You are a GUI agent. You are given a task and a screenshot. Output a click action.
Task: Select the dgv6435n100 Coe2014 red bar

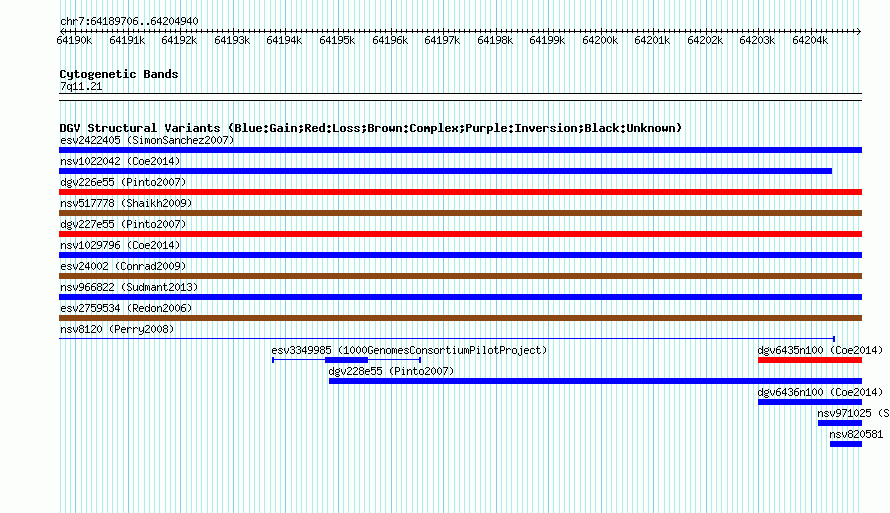810,360
